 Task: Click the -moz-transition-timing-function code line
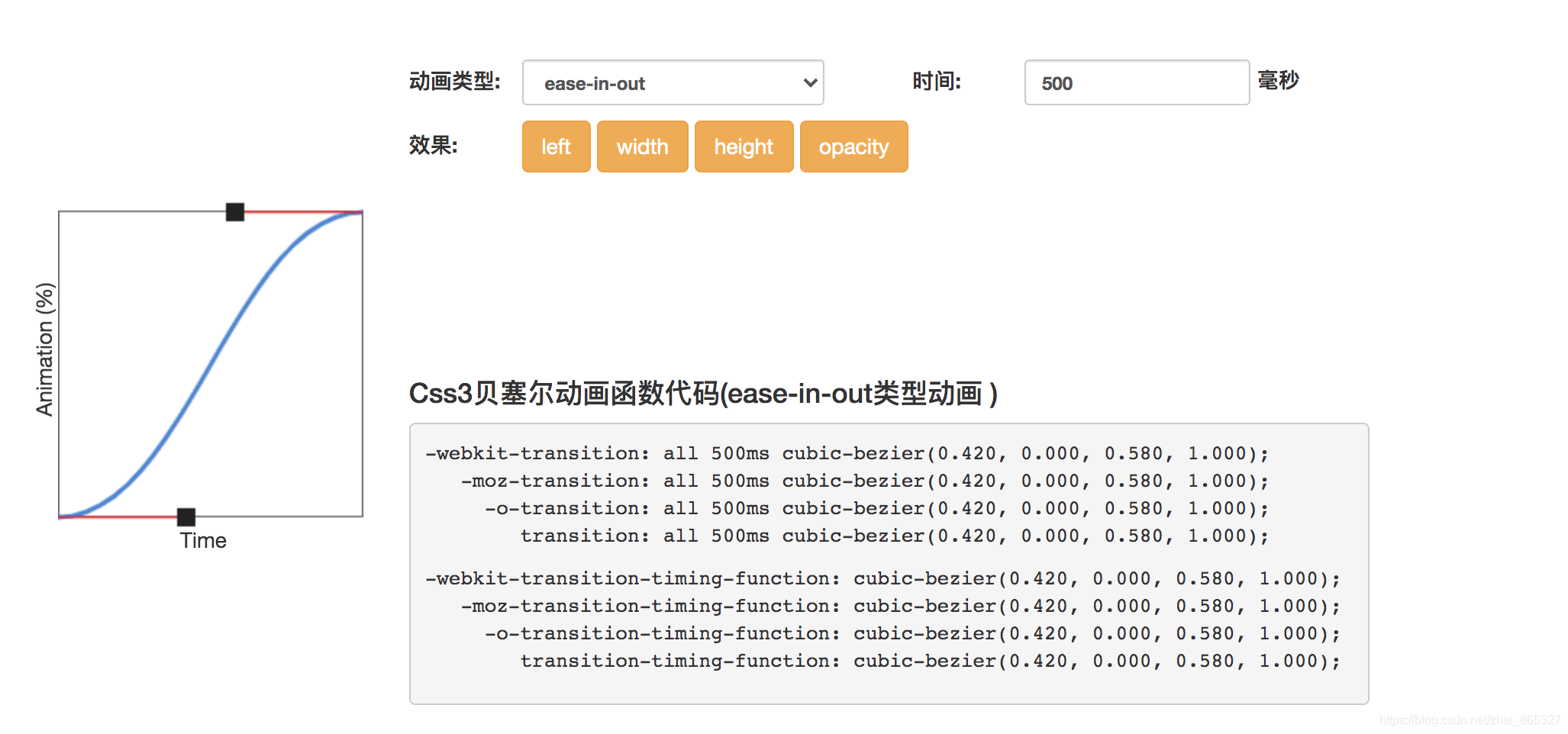point(901,606)
